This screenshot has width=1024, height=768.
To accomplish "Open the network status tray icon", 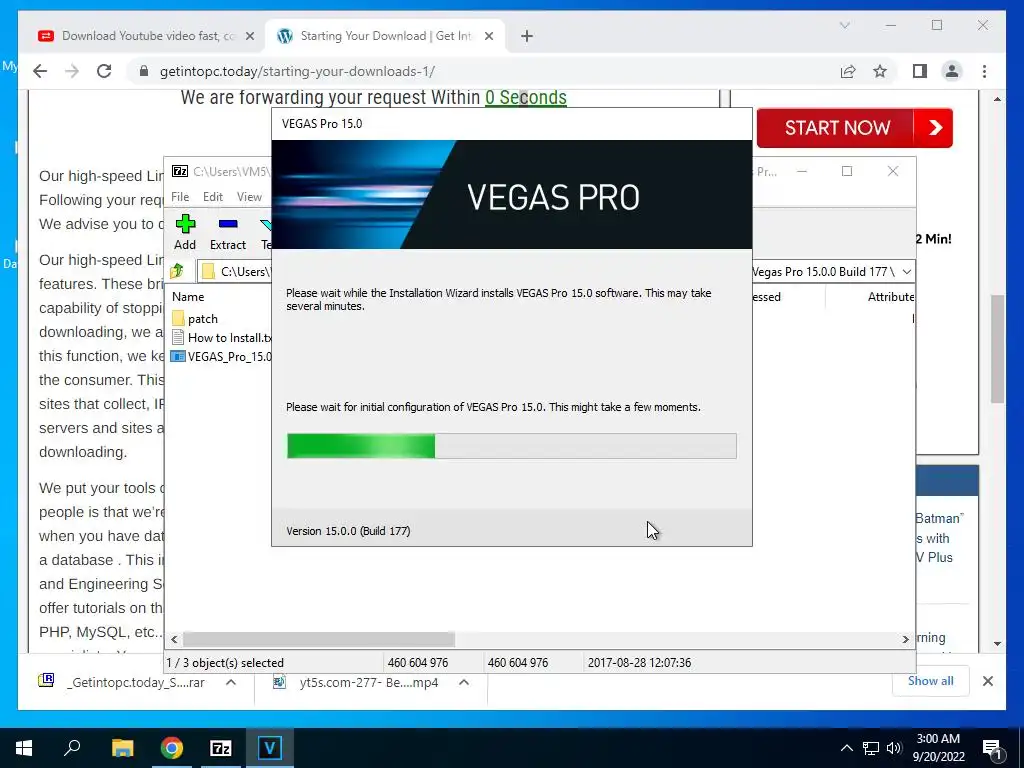I will point(871,748).
